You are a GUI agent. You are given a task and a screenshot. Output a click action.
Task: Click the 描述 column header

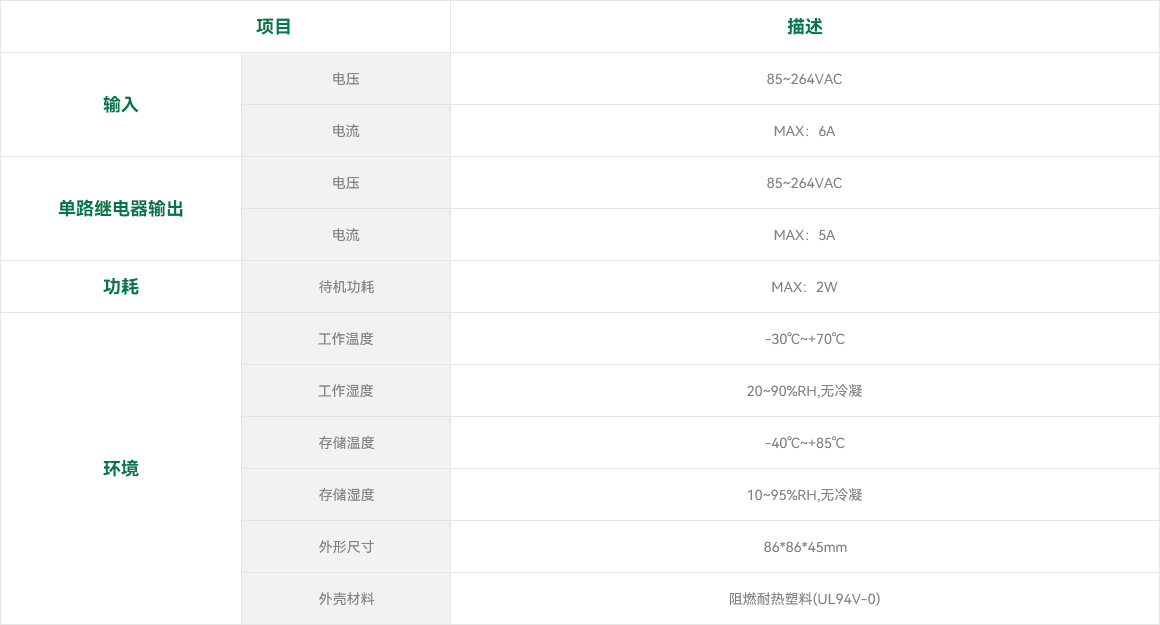tap(804, 27)
